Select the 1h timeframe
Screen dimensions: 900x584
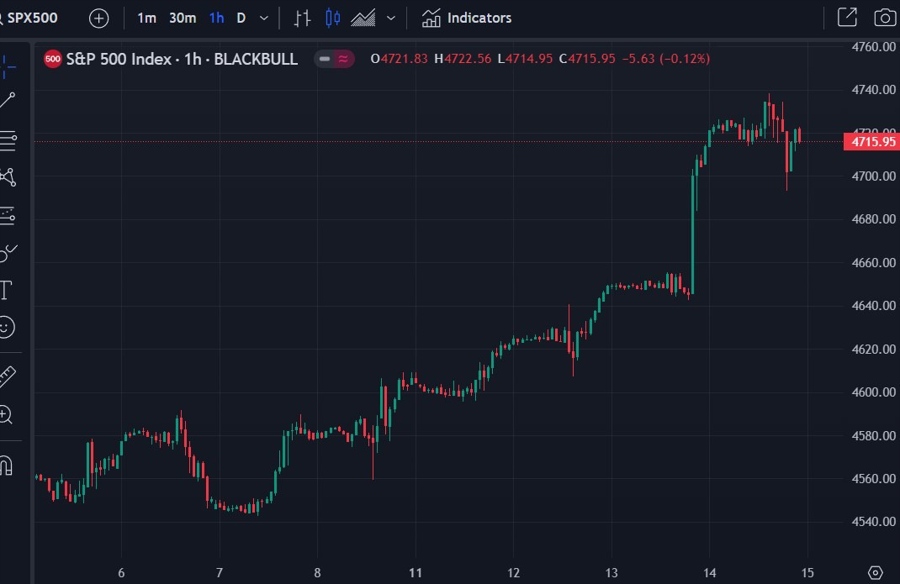[216, 18]
